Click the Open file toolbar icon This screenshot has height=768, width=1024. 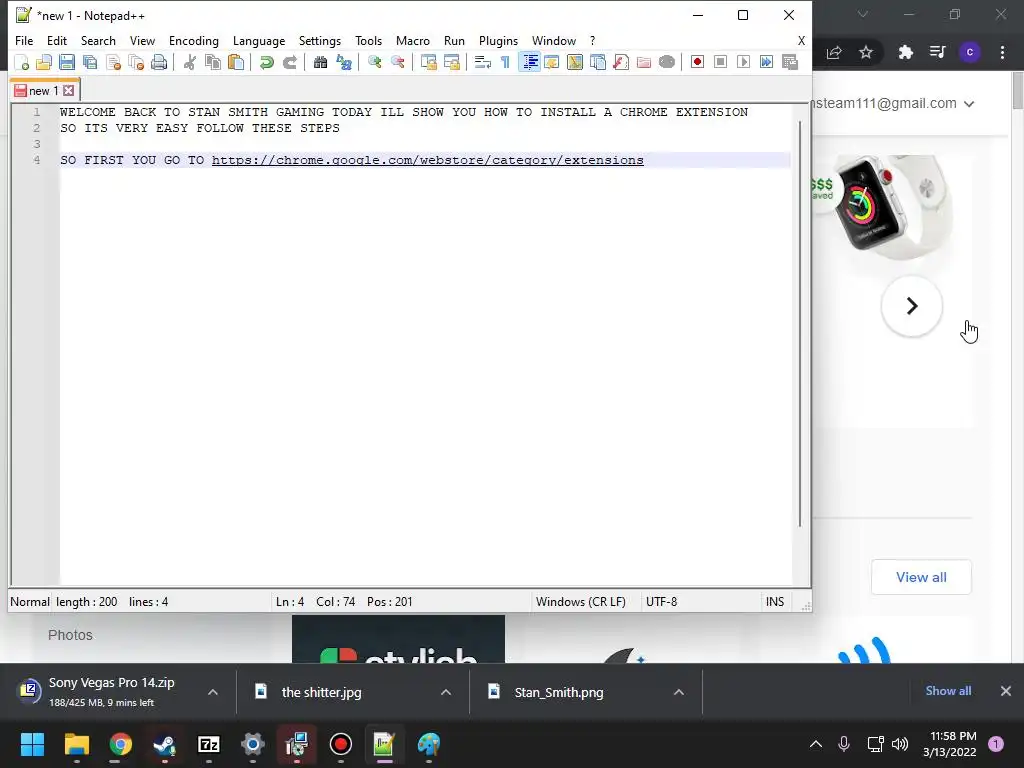(x=44, y=62)
